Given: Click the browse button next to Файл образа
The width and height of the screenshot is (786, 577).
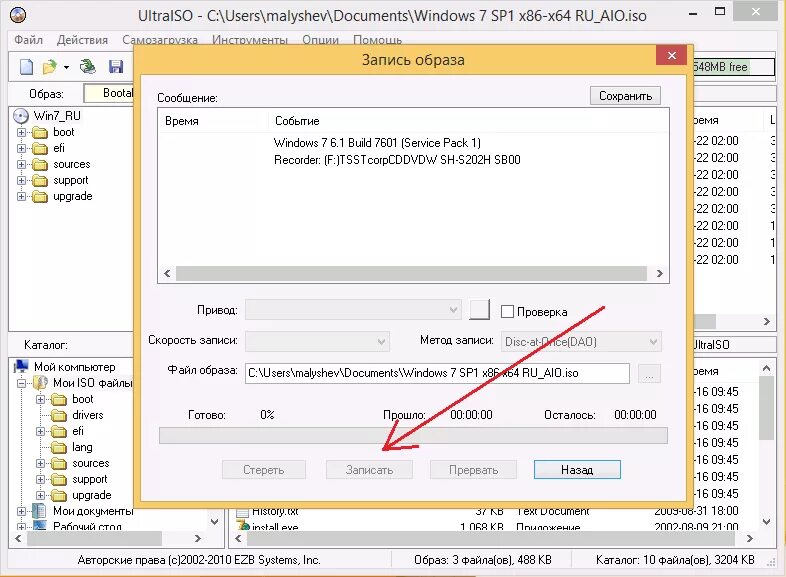Looking at the screenshot, I should click(649, 373).
